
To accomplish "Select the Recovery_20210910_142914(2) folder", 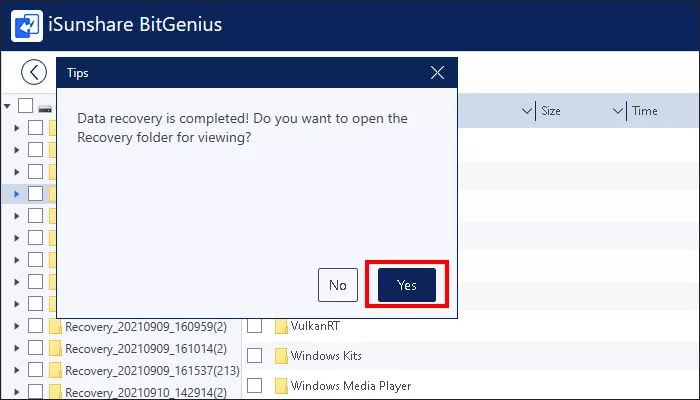I will coord(146,392).
